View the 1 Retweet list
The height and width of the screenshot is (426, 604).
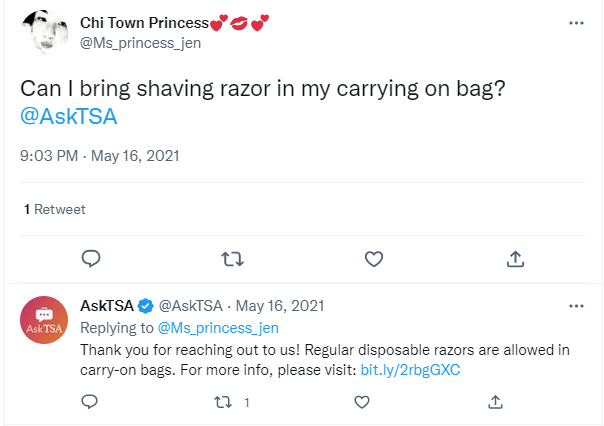(55, 209)
